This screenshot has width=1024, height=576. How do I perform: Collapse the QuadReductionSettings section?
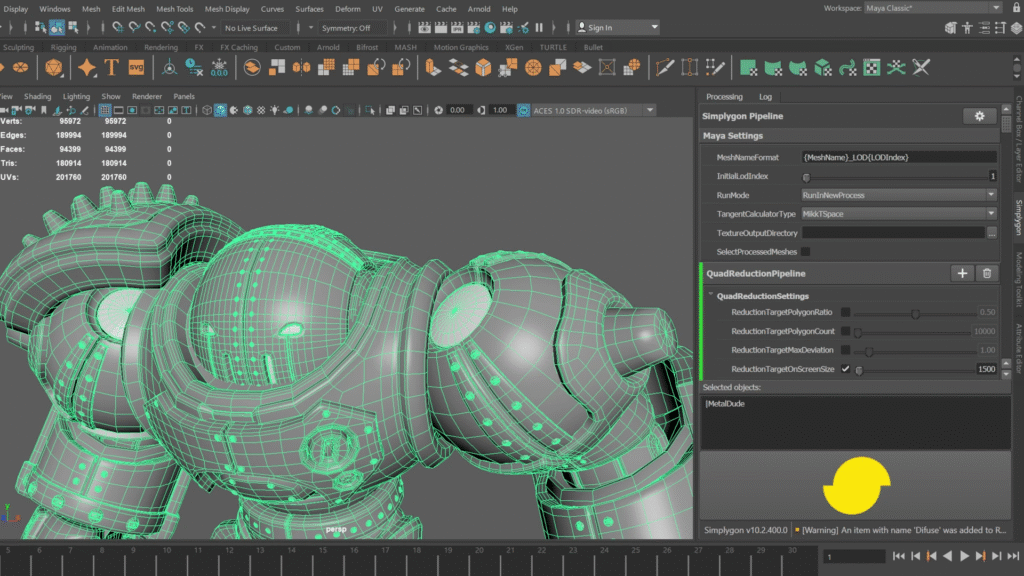click(711, 296)
